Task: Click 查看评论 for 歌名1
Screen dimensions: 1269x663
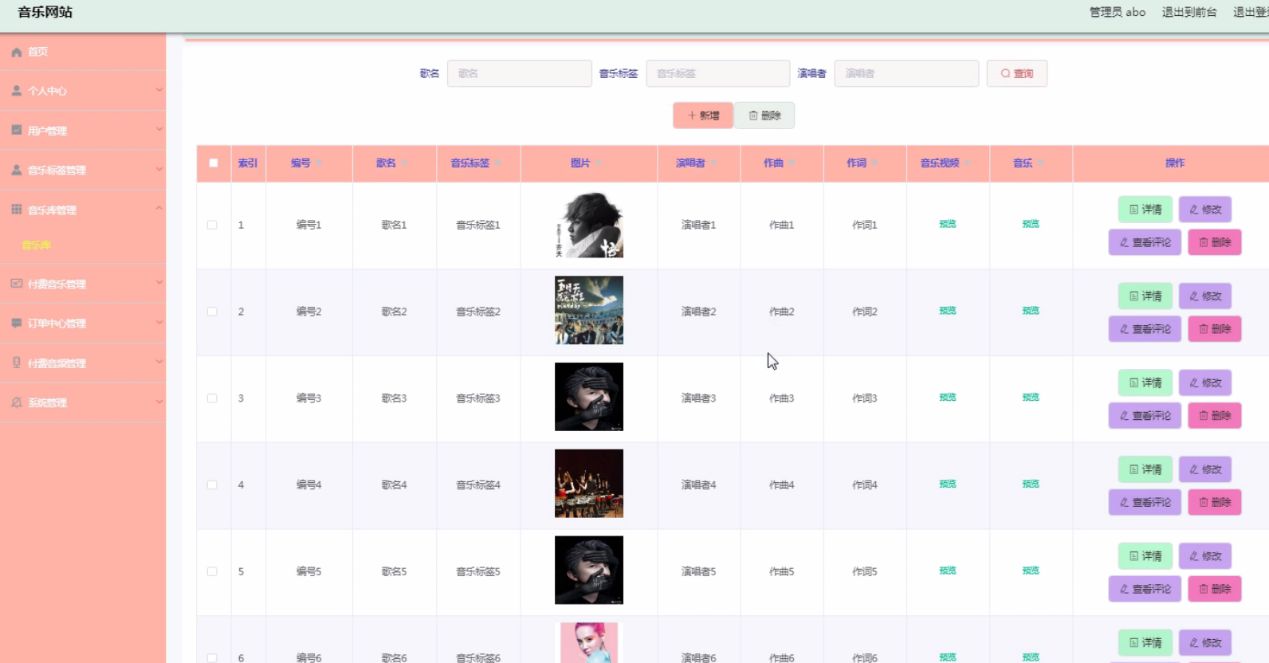Action: pyautogui.click(x=1145, y=243)
